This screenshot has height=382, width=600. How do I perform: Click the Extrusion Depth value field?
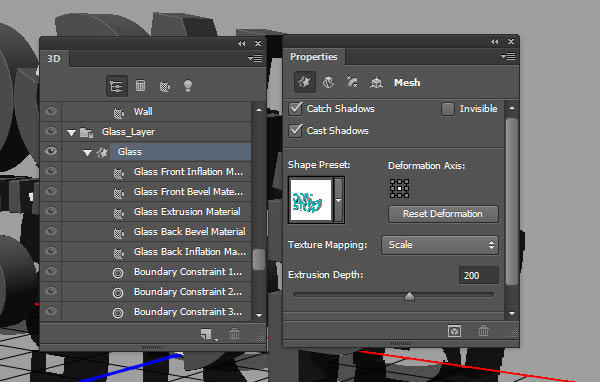coord(478,275)
